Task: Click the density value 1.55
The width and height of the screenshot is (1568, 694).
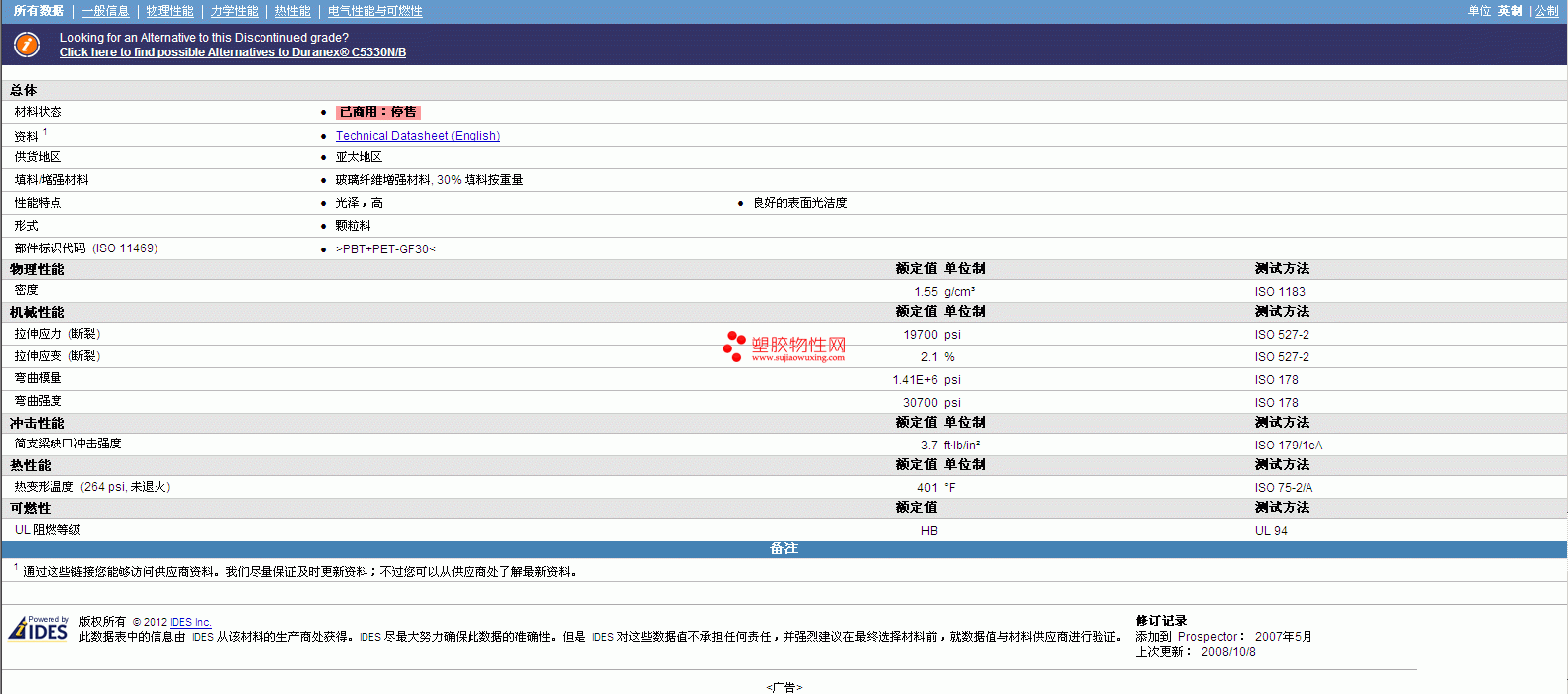Action: [x=926, y=292]
